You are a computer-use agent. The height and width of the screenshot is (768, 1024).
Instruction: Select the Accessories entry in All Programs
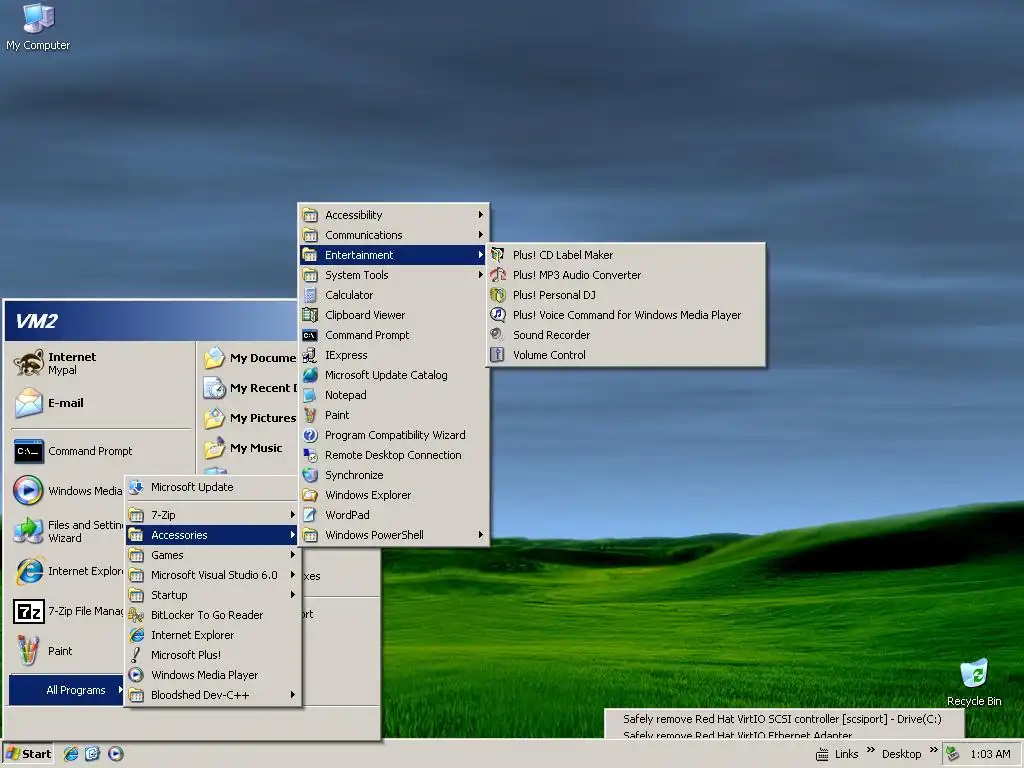[x=212, y=535]
